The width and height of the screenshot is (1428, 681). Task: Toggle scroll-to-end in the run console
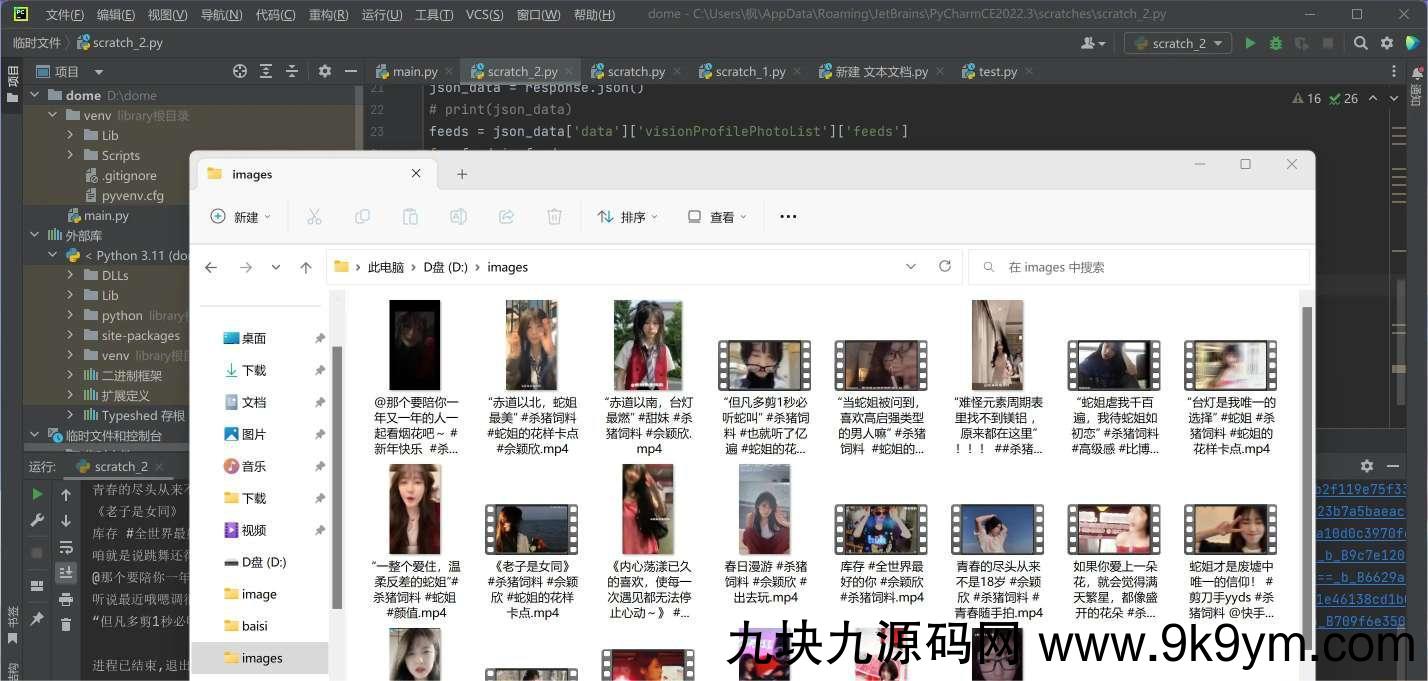pos(66,572)
